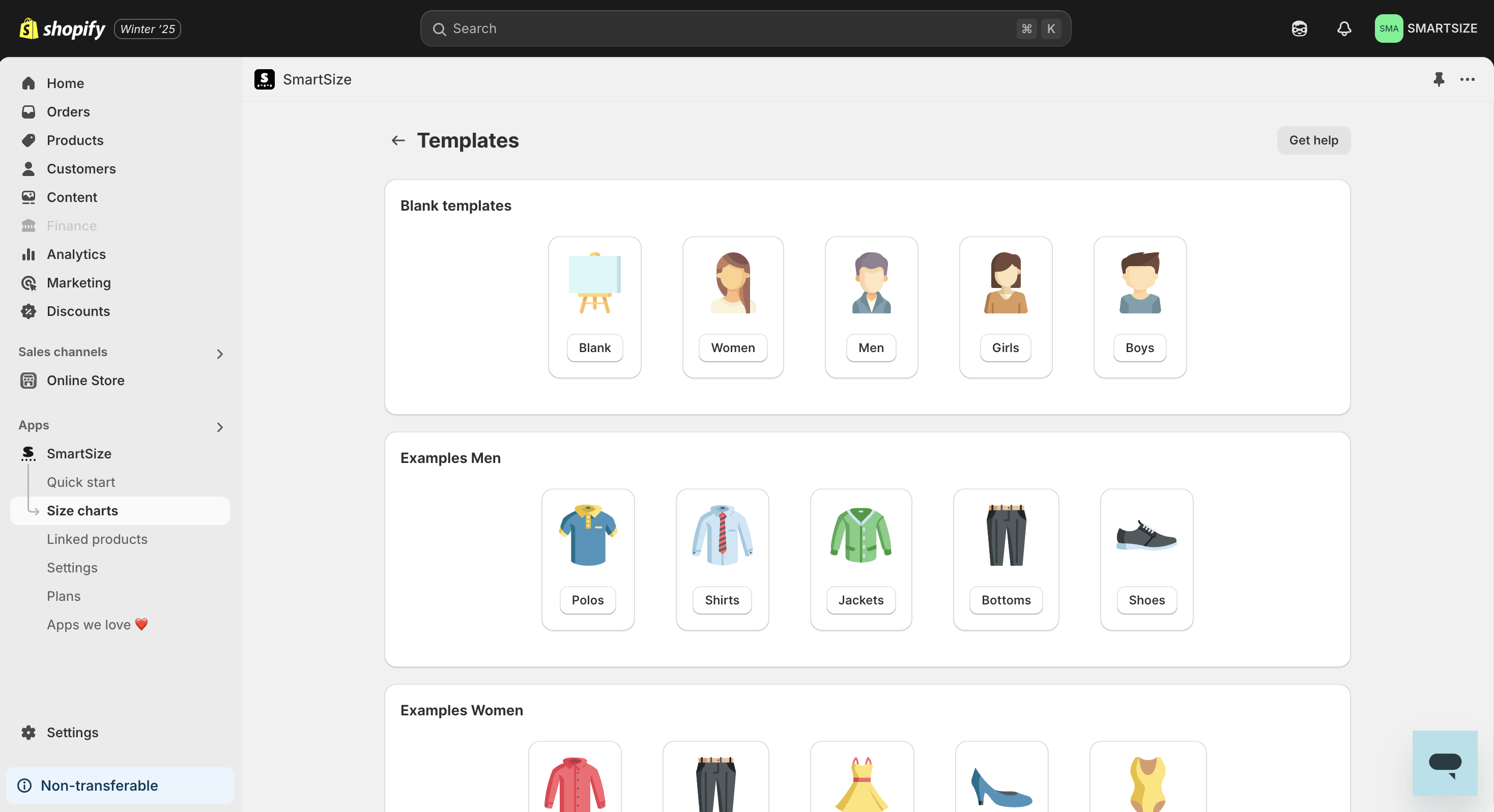Viewport: 1494px width, 812px height.
Task: Click the Shirts example button
Action: tap(722, 600)
